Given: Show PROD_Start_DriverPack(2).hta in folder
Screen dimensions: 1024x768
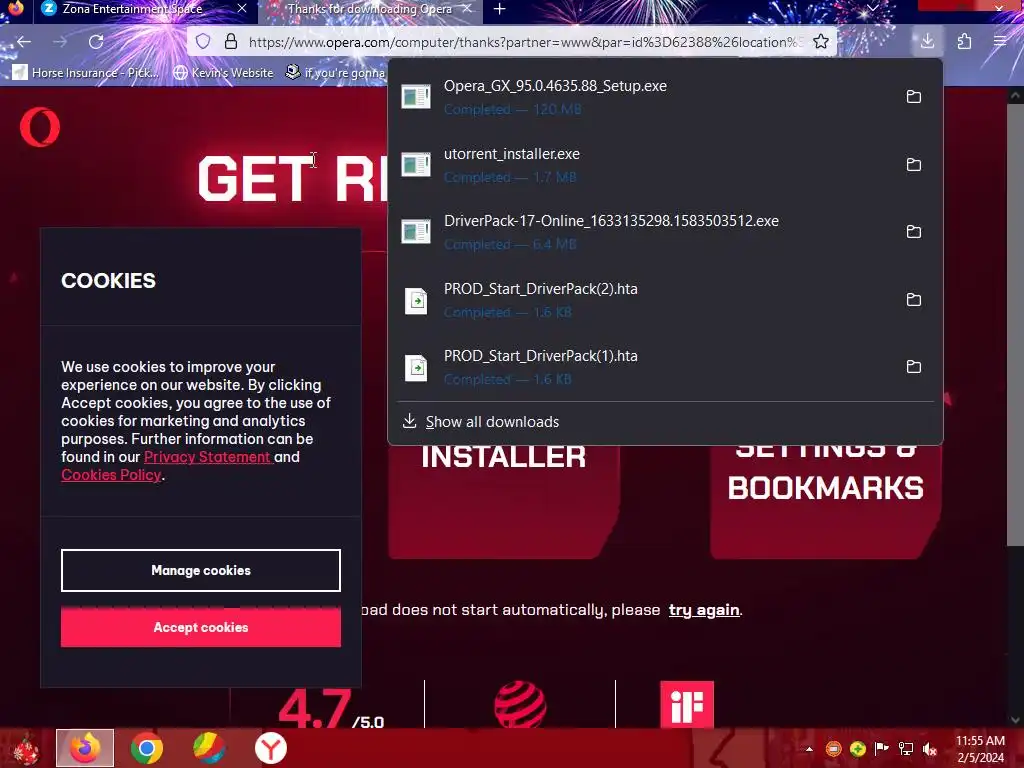Looking at the screenshot, I should click(914, 300).
